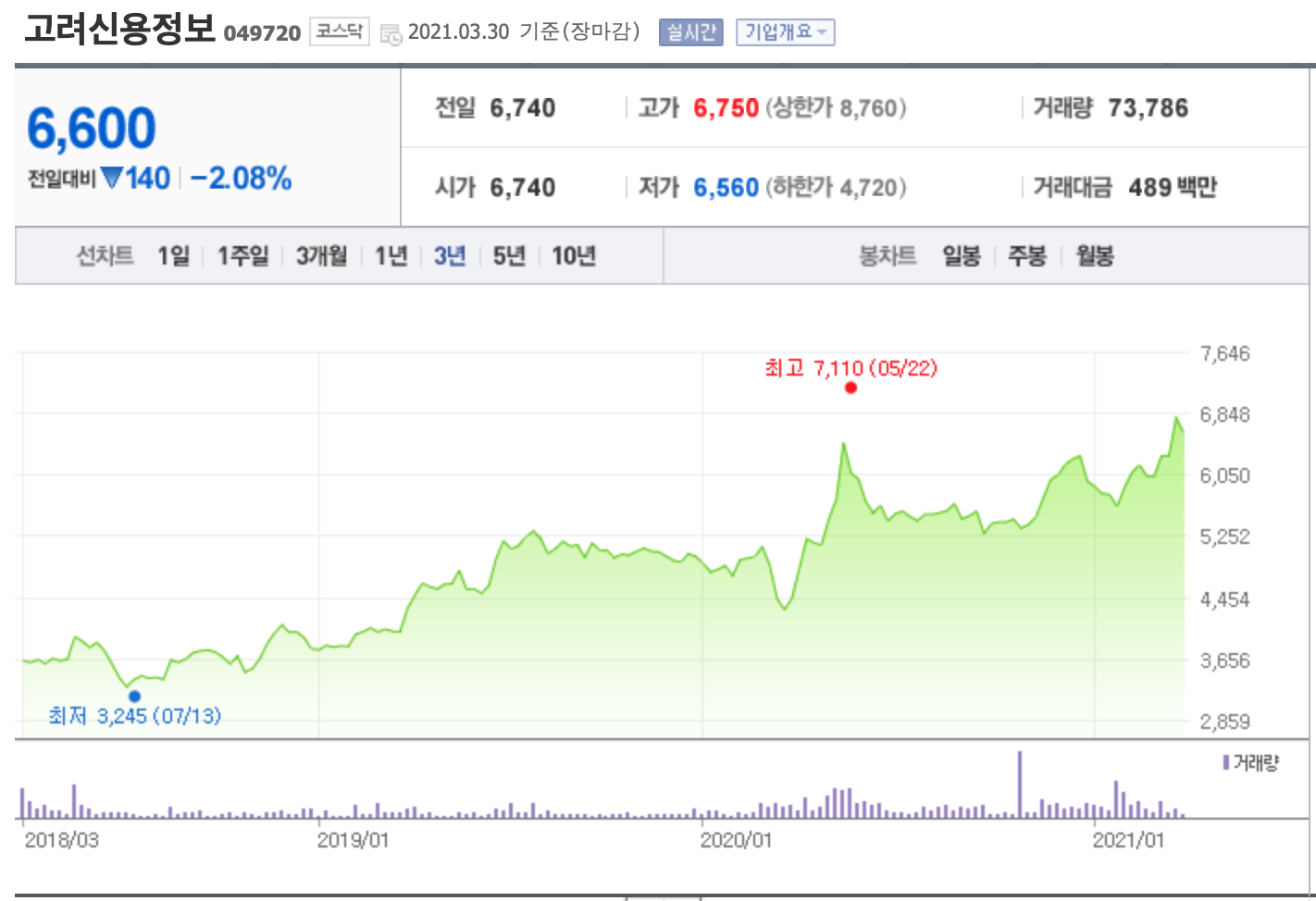Click the 봉차트 label

coord(888,255)
